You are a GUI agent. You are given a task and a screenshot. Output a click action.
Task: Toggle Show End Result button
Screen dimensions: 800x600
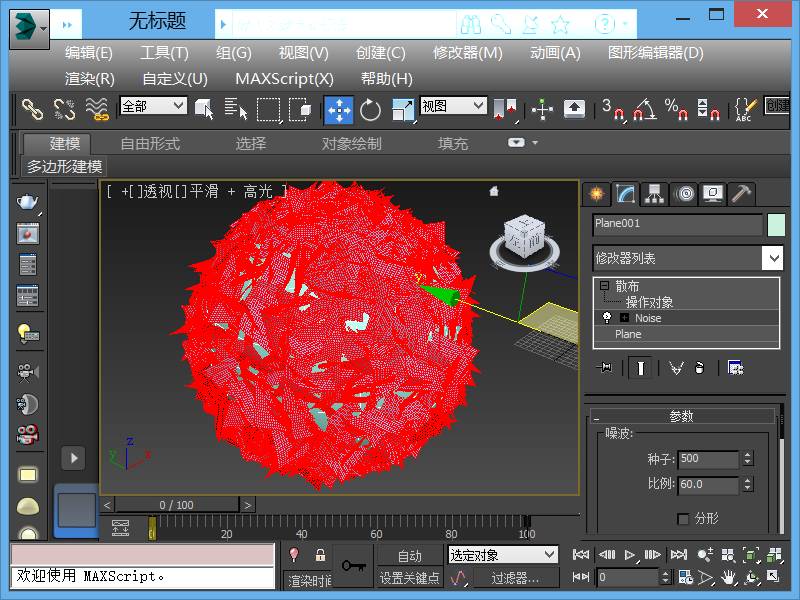tap(641, 367)
